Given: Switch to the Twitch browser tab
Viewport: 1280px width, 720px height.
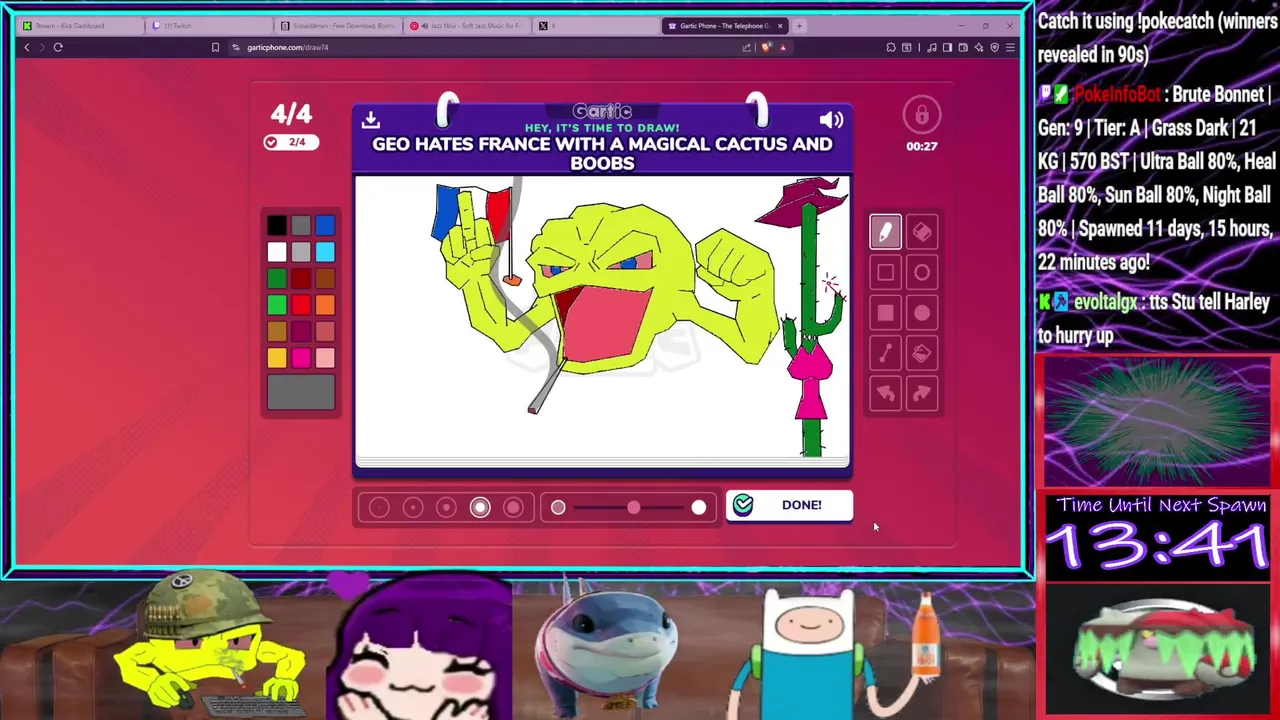Looking at the screenshot, I should pyautogui.click(x=208, y=25).
